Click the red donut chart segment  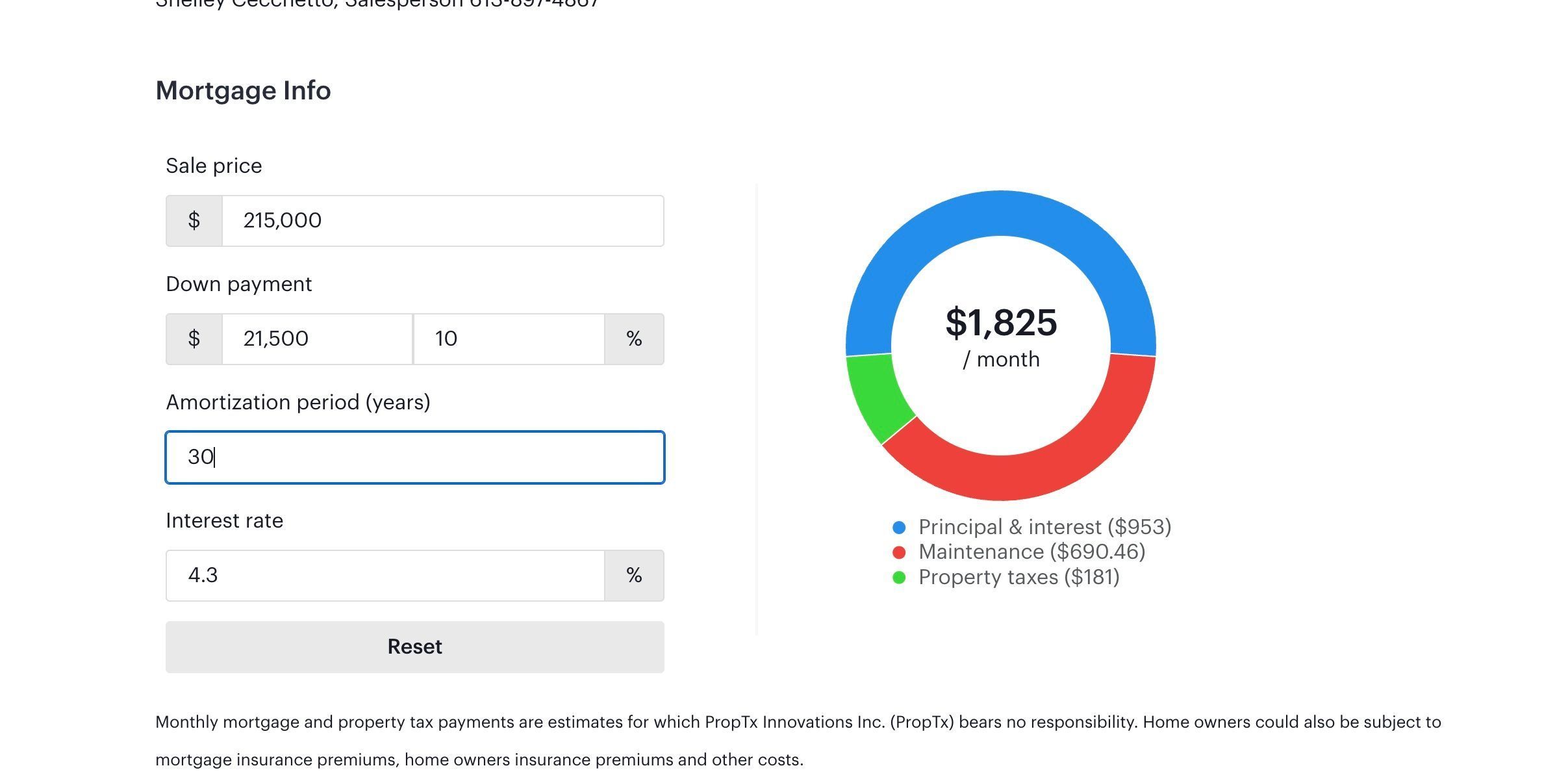pyautogui.click(x=1039, y=473)
